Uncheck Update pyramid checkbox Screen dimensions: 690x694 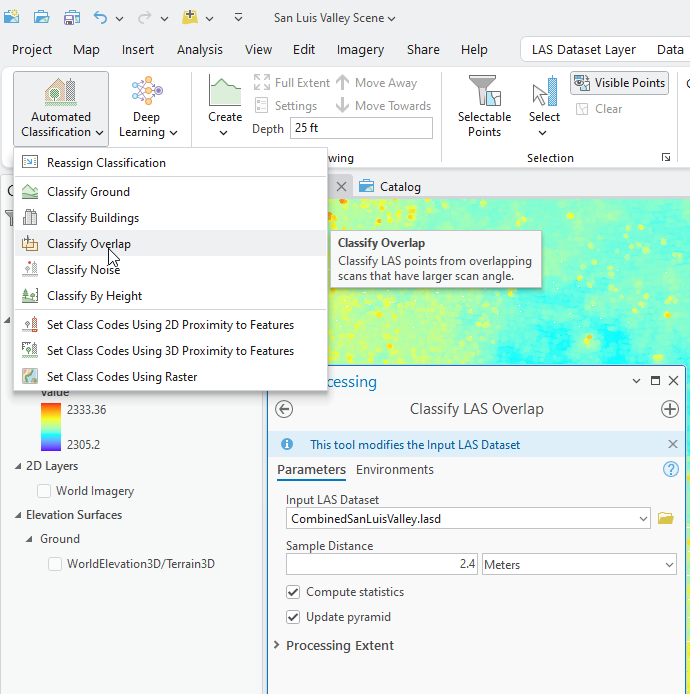point(294,617)
